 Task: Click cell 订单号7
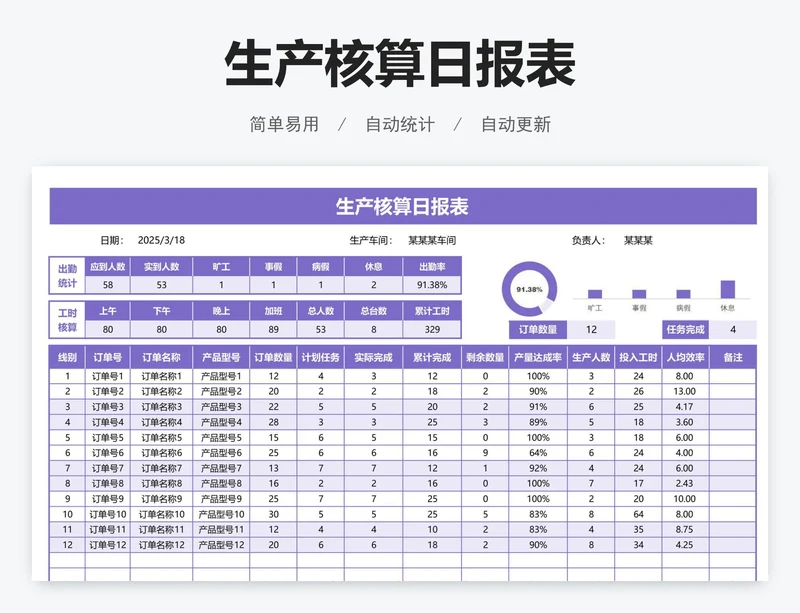pyautogui.click(x=108, y=468)
